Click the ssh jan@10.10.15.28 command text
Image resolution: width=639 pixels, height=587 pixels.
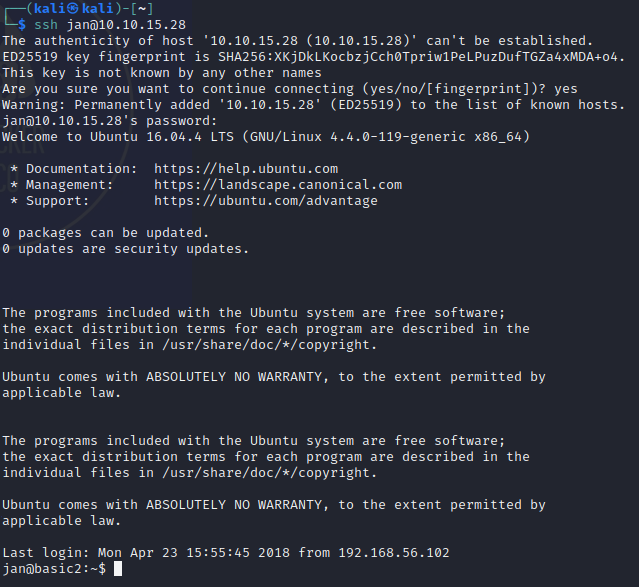click(x=106, y=23)
